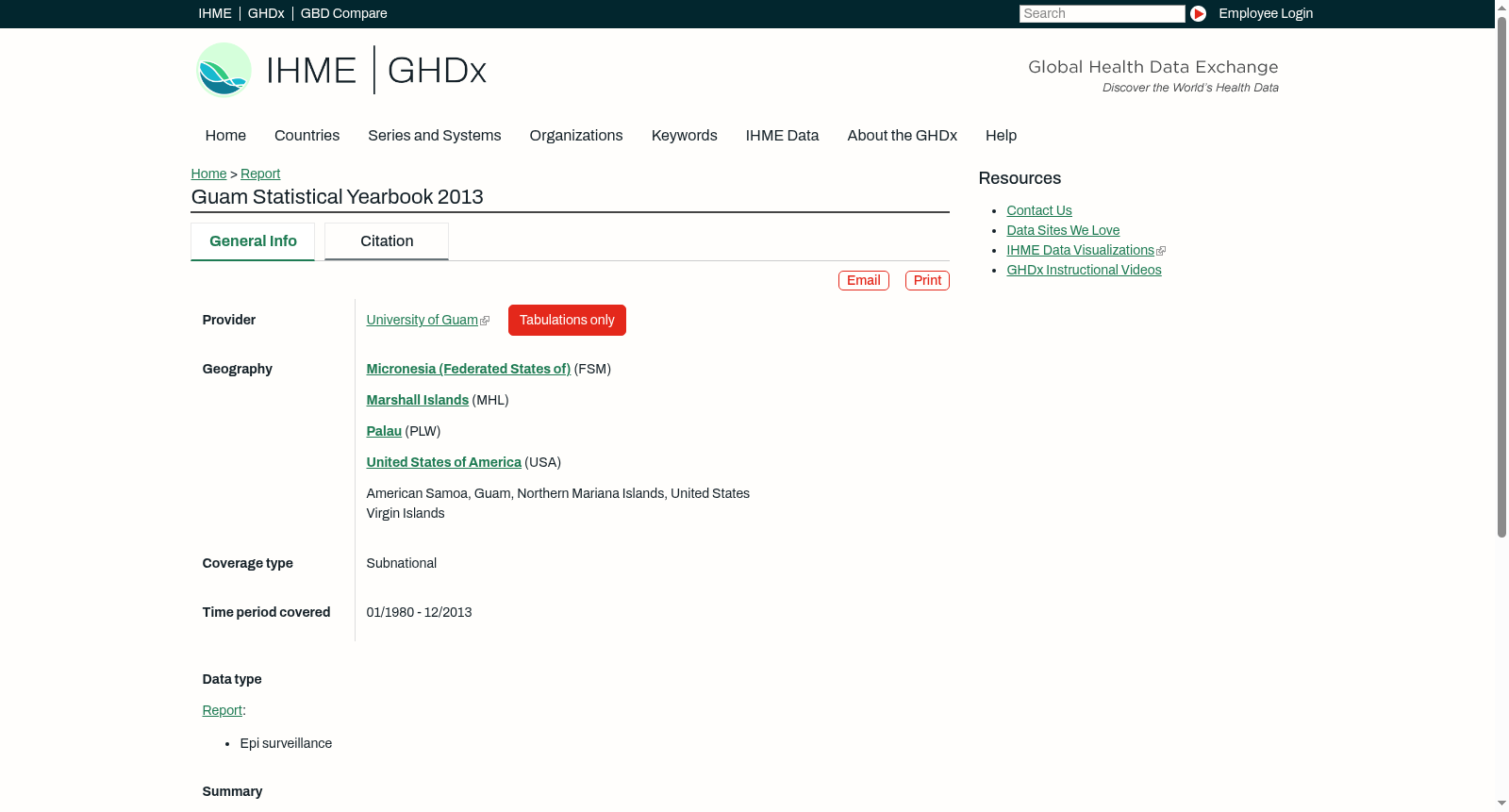Go to Home menu item
The image size is (1509, 812).
pyautogui.click(x=225, y=136)
